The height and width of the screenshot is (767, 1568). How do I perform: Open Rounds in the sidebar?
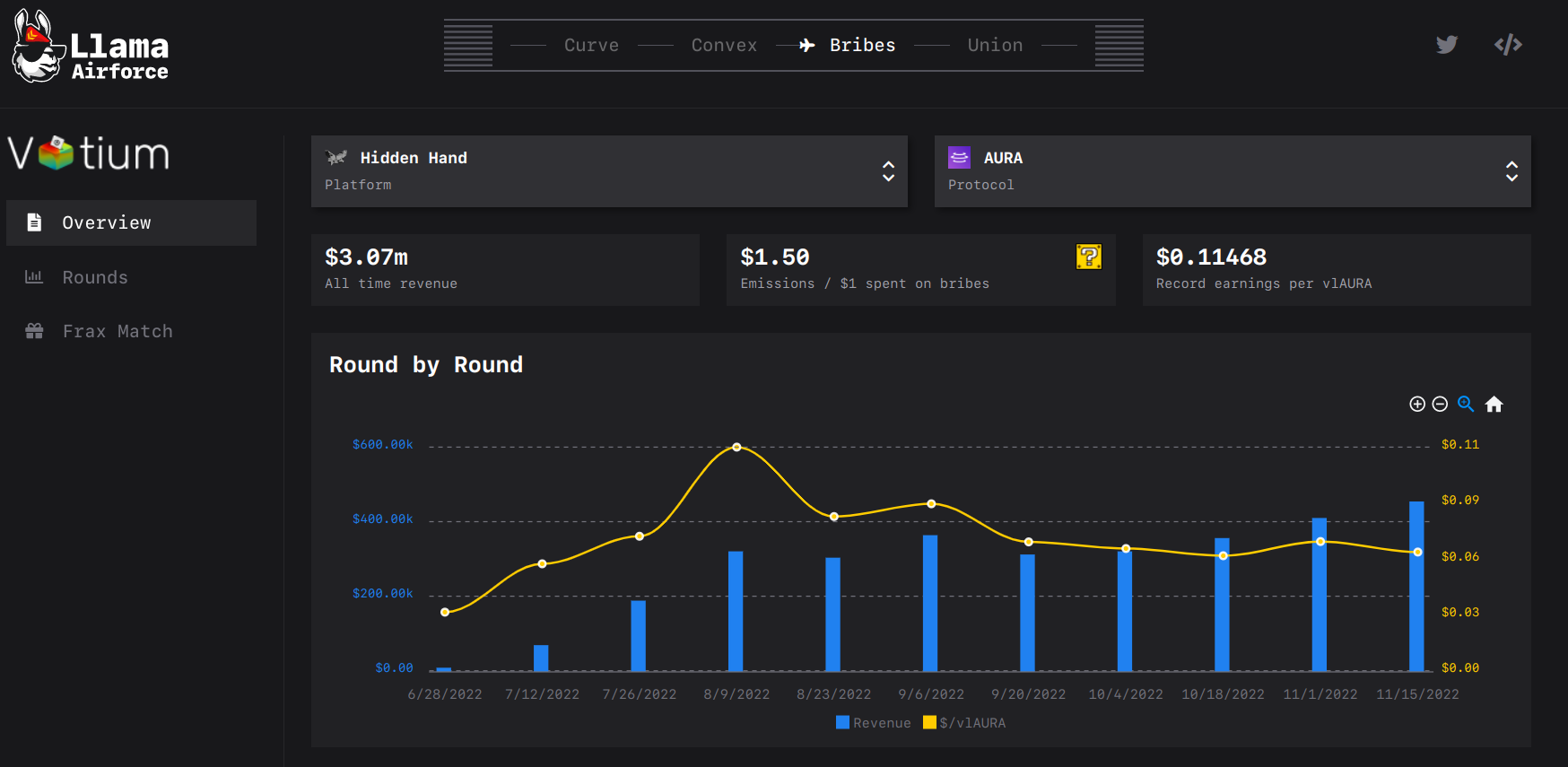(x=131, y=277)
